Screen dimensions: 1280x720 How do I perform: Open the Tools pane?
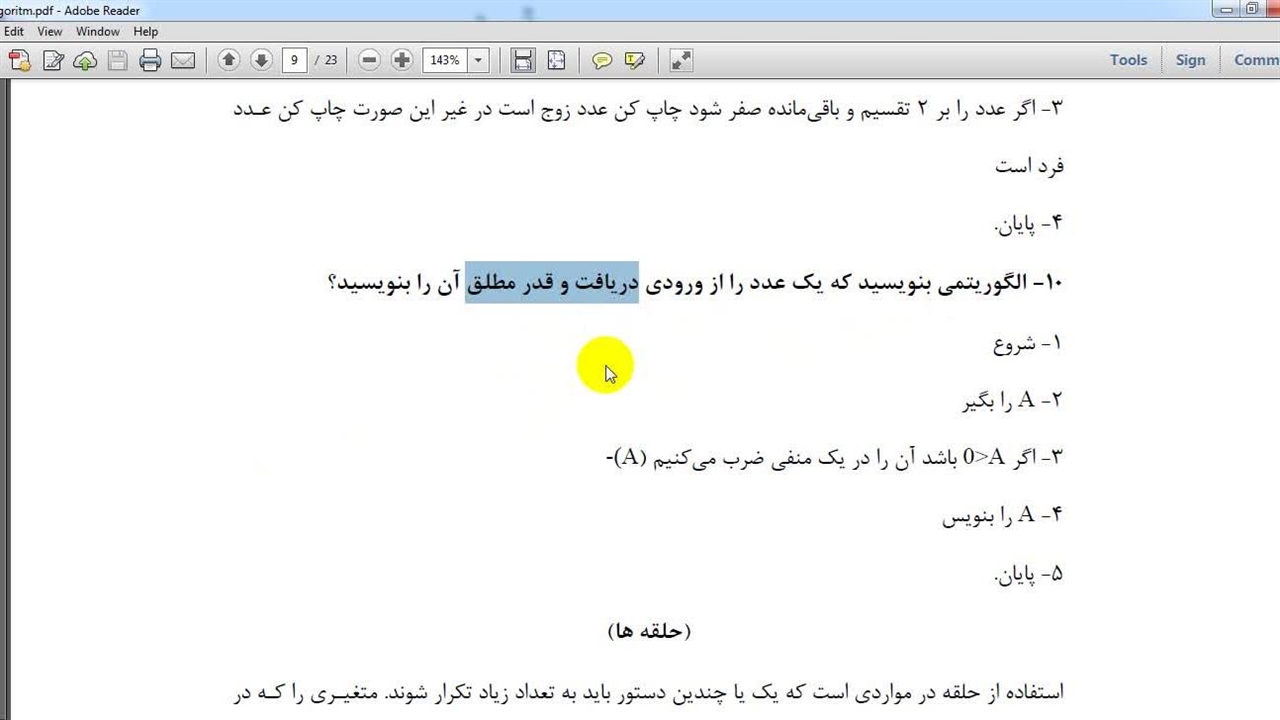[x=1128, y=60]
